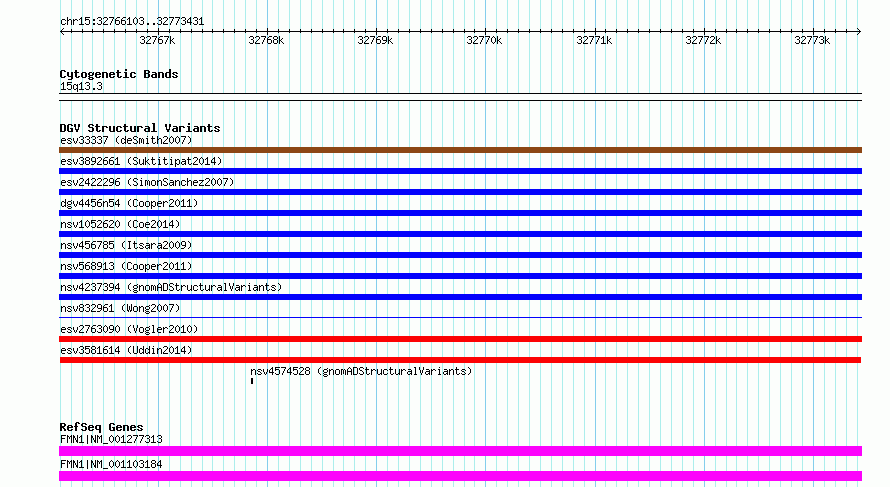Select the blue bar under nsv568913

point(460,276)
